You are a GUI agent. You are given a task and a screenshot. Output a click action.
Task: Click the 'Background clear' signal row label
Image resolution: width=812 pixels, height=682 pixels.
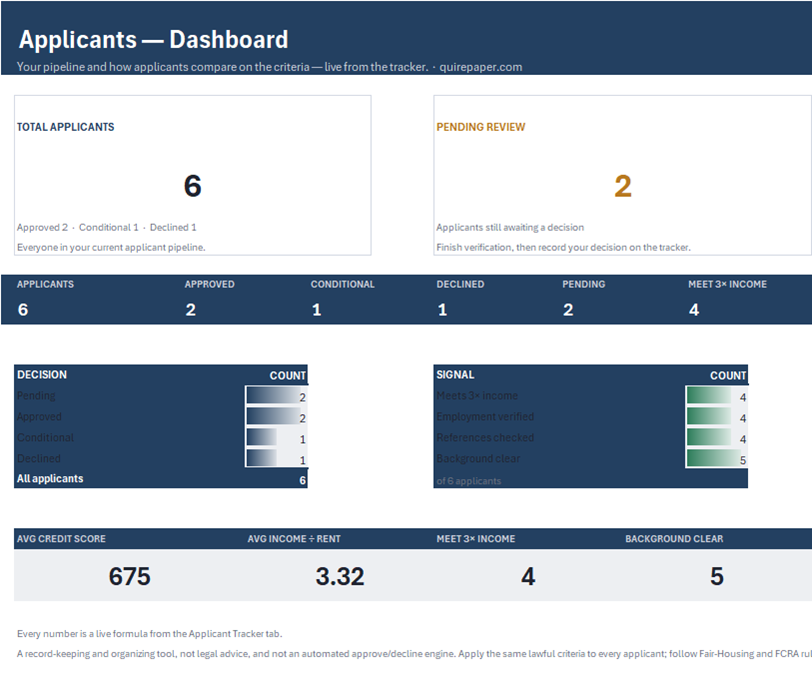(478, 458)
